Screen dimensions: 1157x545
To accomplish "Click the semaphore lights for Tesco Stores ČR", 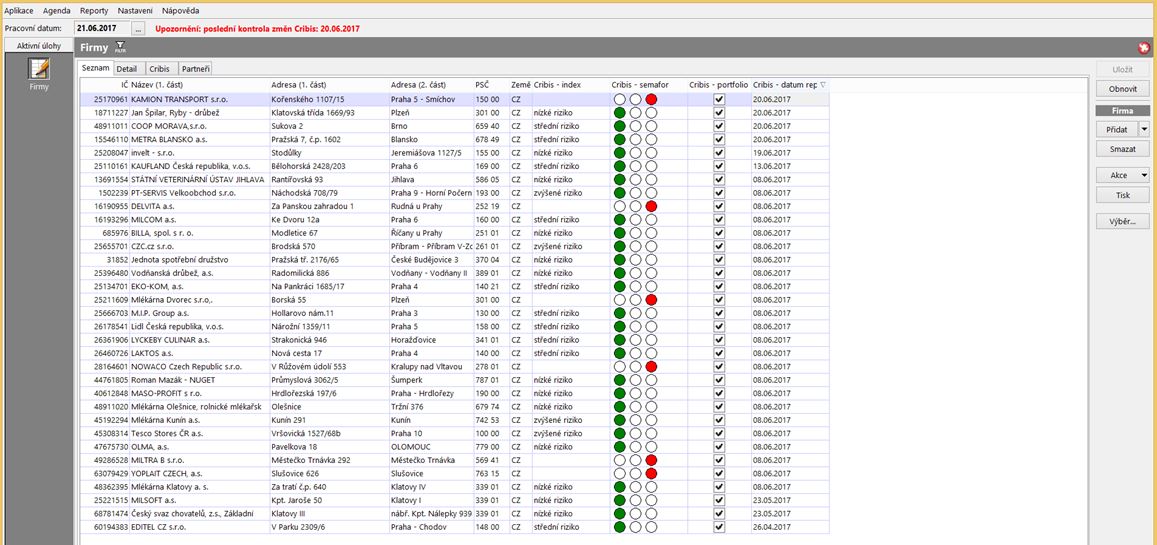I will pos(635,434).
